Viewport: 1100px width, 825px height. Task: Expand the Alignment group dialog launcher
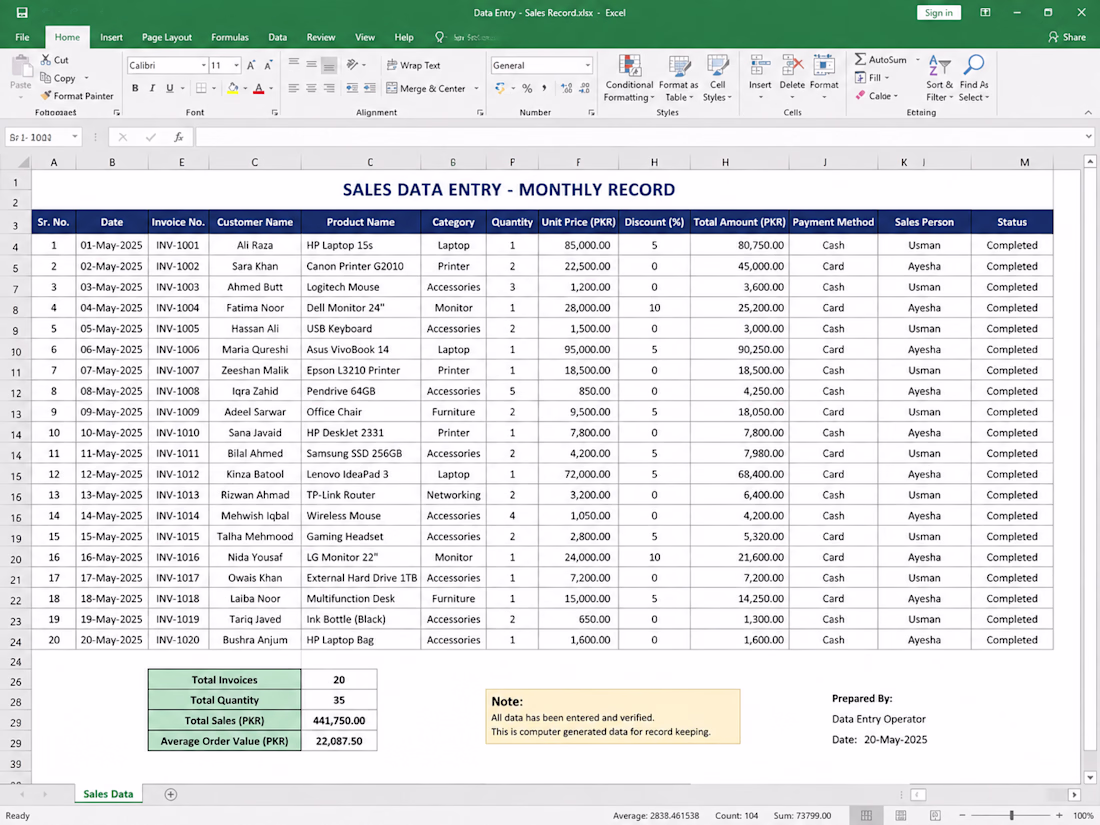point(480,112)
